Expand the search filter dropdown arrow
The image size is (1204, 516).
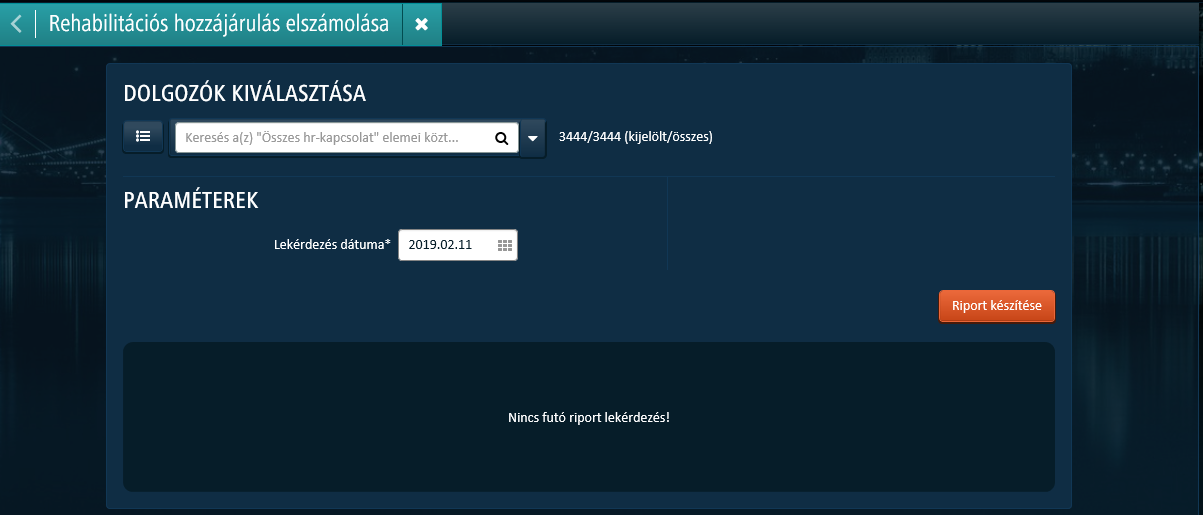point(533,138)
